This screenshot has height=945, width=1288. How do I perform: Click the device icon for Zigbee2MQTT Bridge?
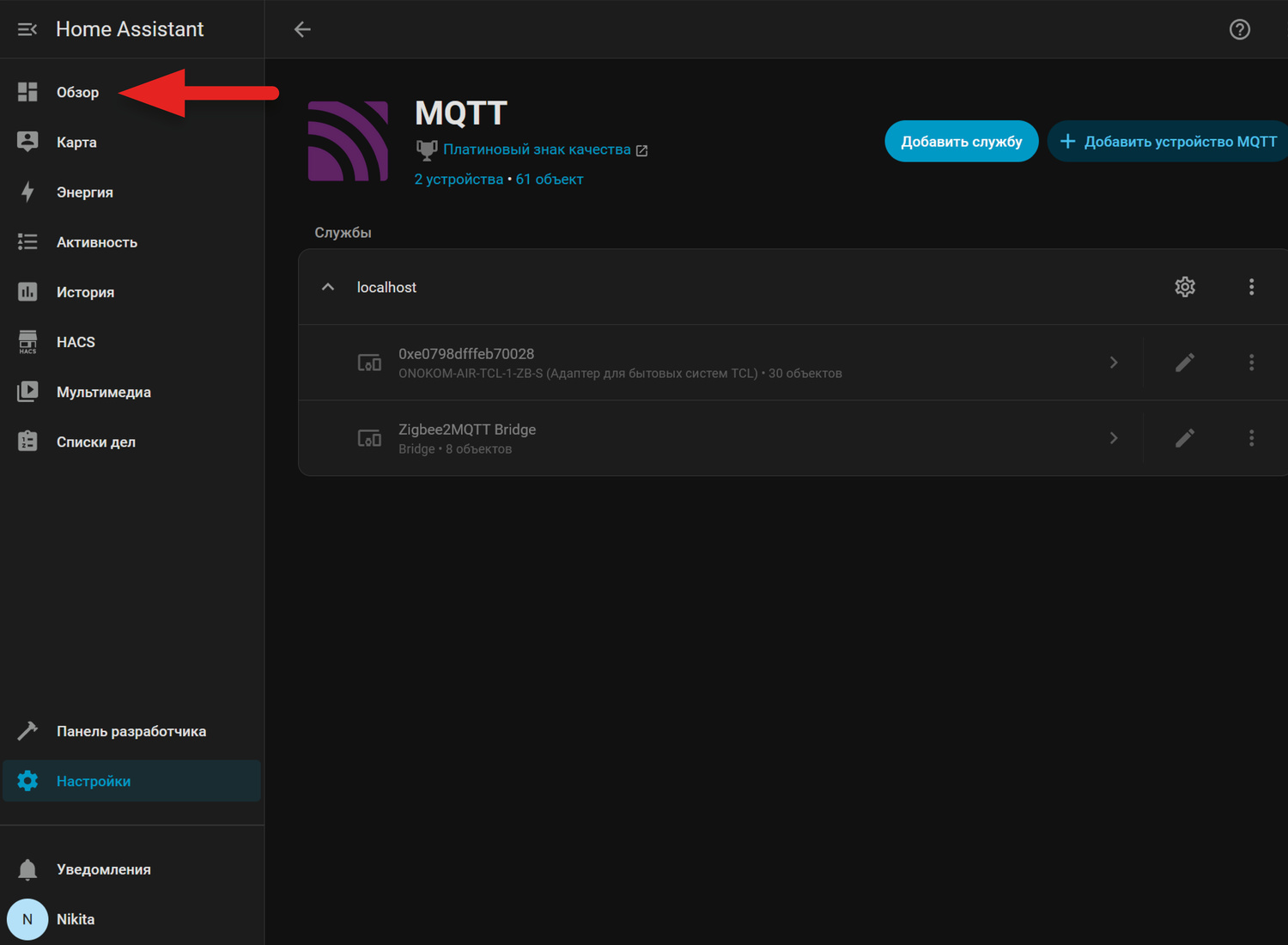[369, 438]
